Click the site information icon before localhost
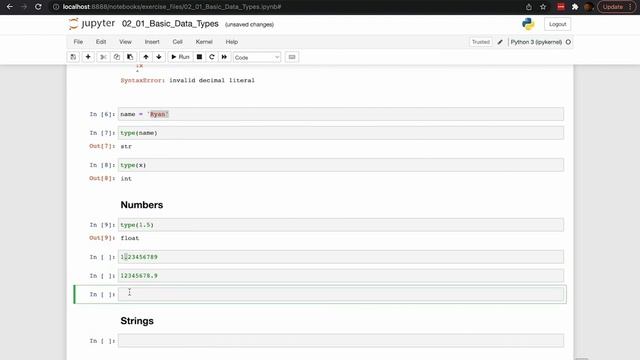Screen dimensions: 640x360 56,7
